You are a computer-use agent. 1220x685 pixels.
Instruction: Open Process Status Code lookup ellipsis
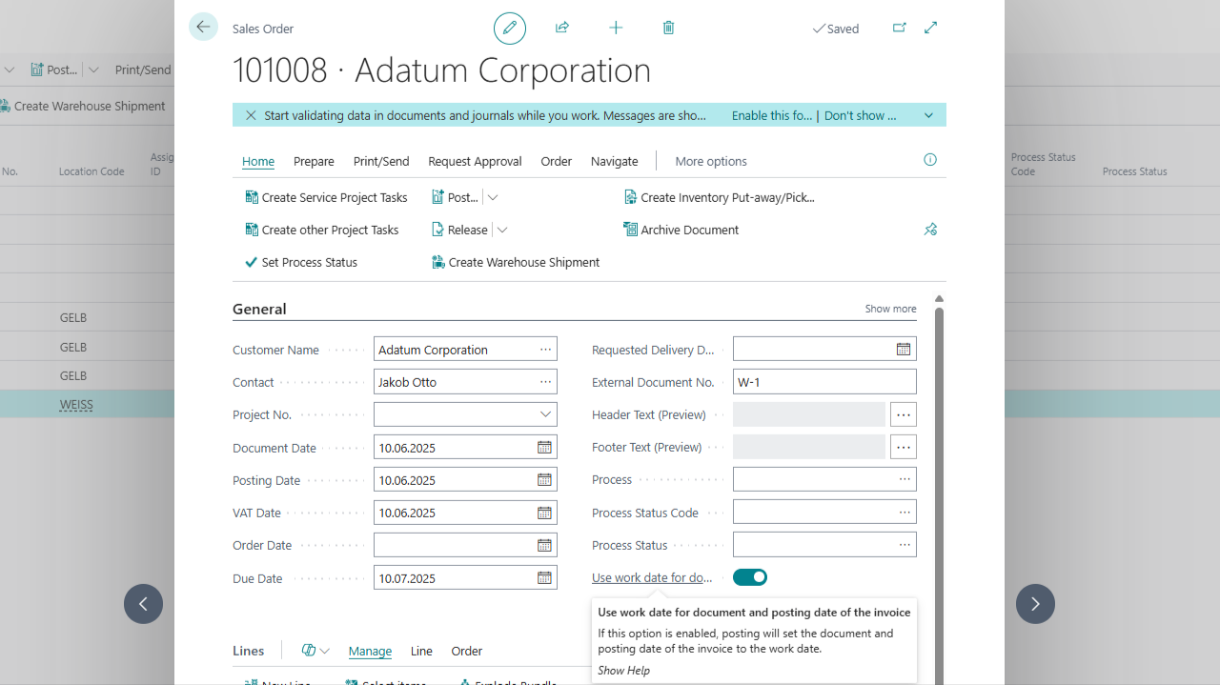click(x=904, y=512)
